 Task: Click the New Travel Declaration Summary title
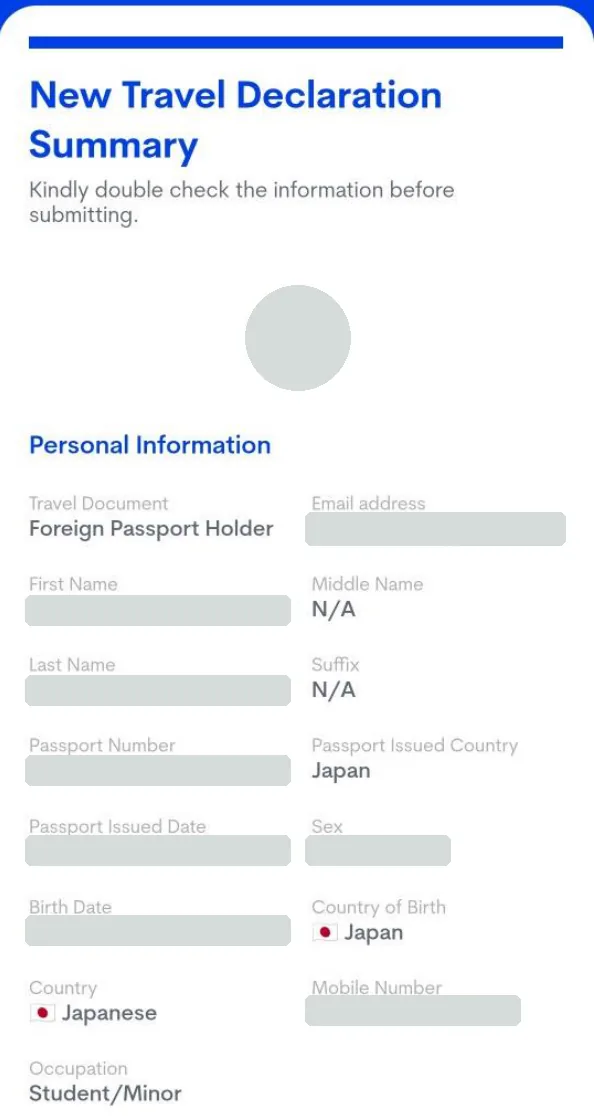point(236,120)
